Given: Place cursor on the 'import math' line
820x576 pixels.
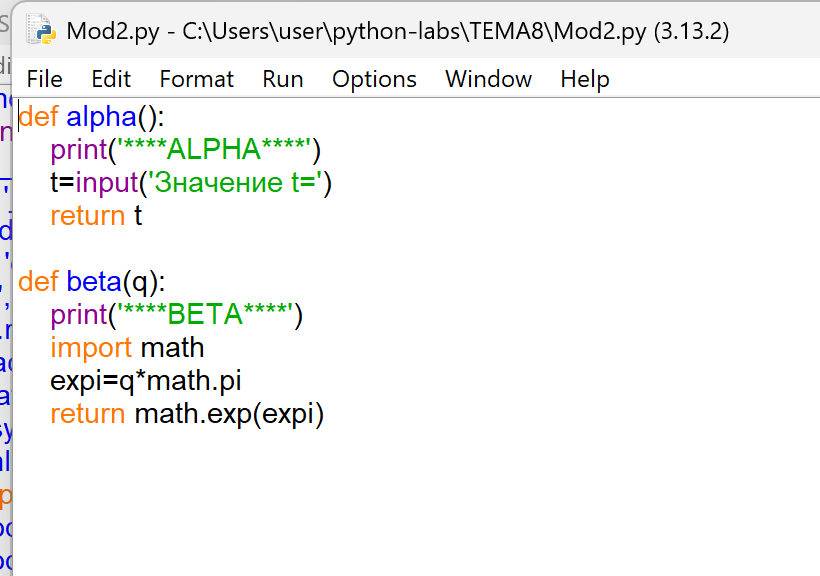Looking at the screenshot, I should [127, 348].
